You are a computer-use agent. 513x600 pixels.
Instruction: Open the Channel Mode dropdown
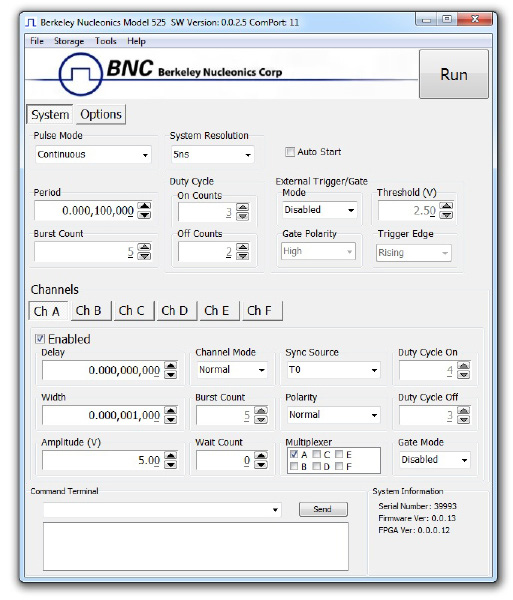[x=232, y=370]
